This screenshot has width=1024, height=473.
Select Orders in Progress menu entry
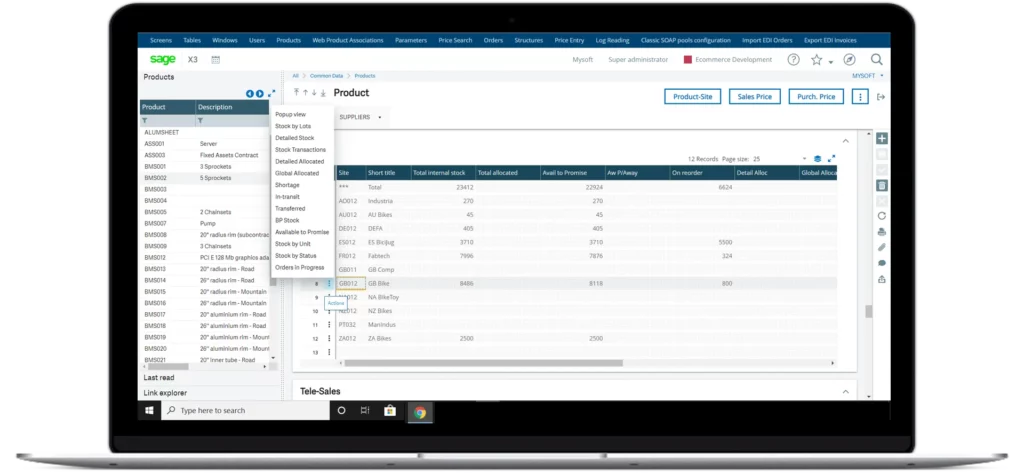300,267
